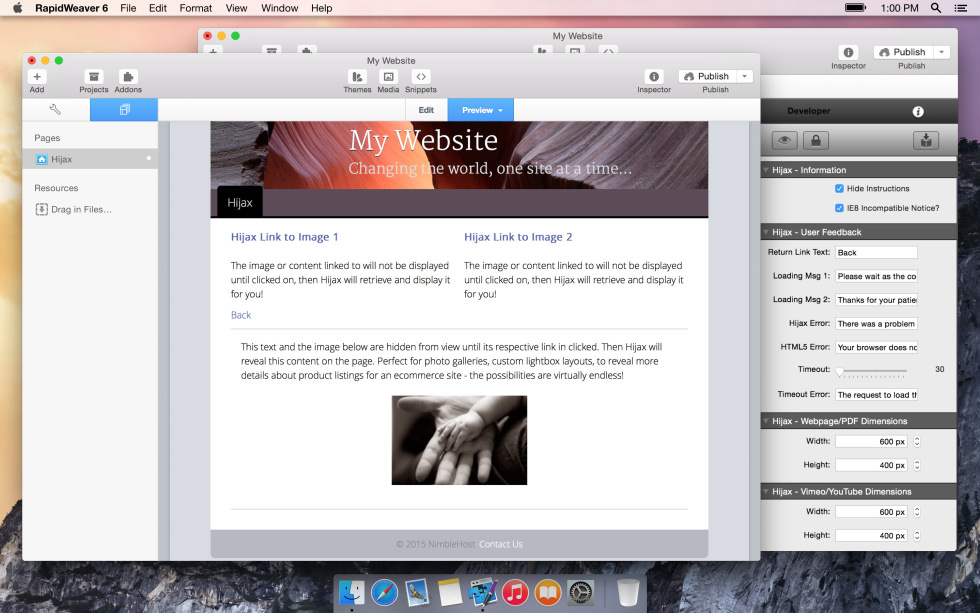Collapse Hijax - Vimeo/YouTube Dimensions section
Screen dimensions: 980x613
(x=766, y=492)
